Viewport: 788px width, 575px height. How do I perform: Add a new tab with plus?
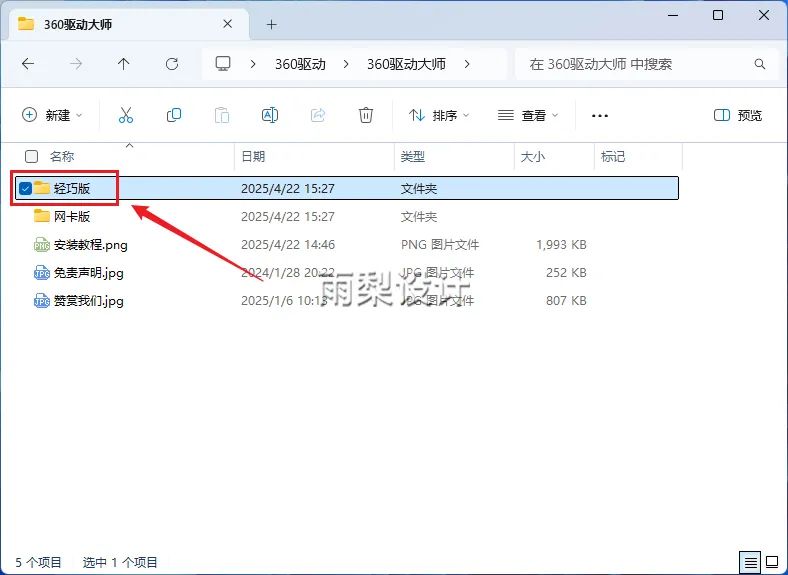pyautogui.click(x=271, y=24)
